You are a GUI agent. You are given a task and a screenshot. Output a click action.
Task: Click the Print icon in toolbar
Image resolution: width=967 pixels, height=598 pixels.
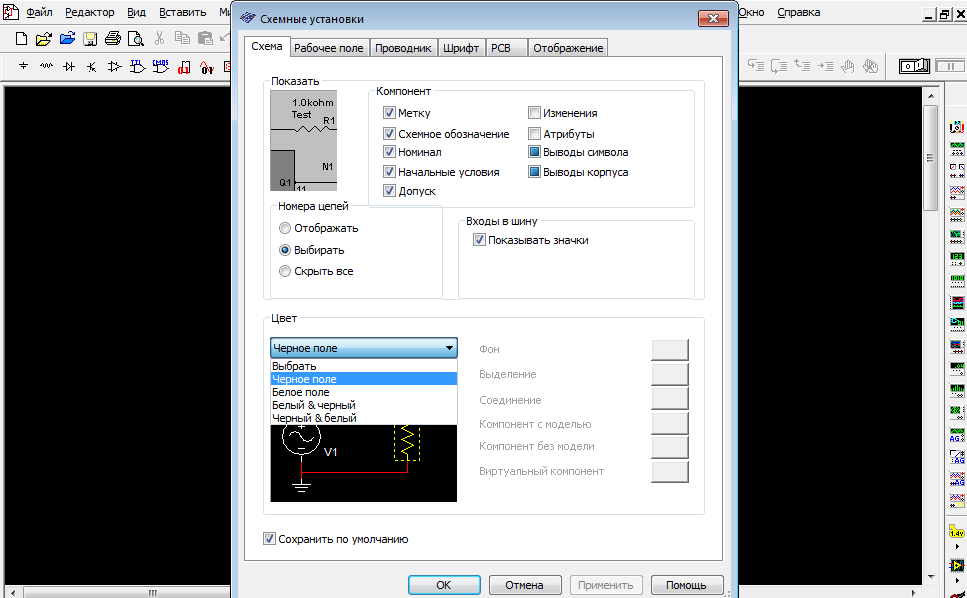(x=112, y=39)
